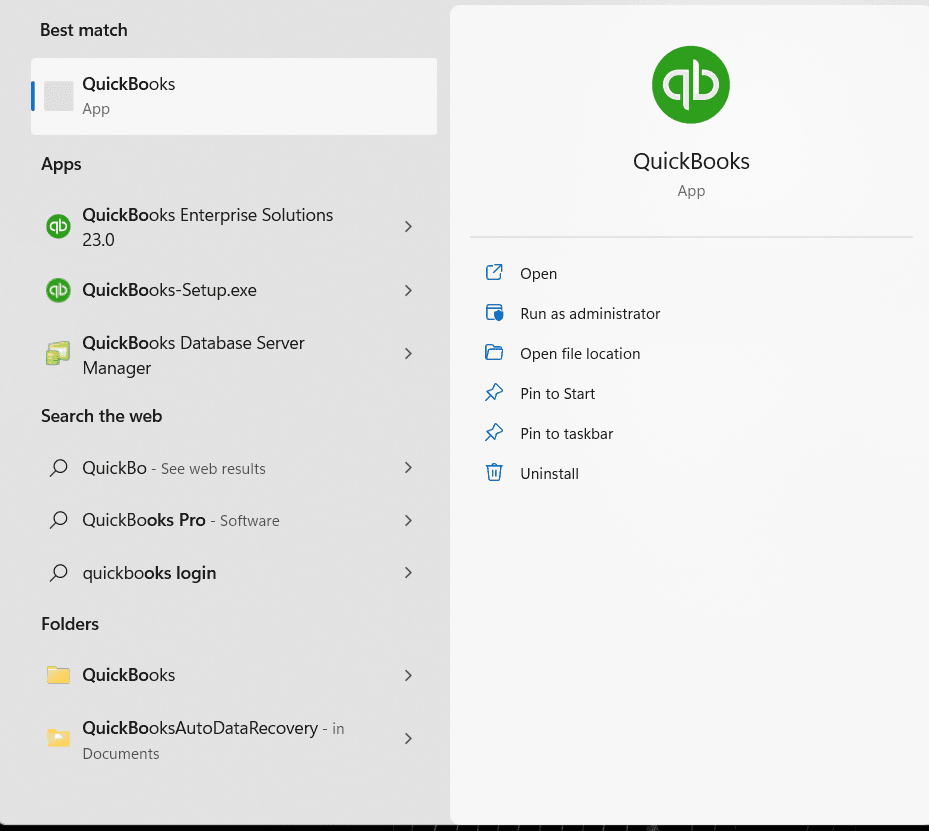The height and width of the screenshot is (831, 929).
Task: Expand QuickBooks Enterprise Solutions 23.0 chevron
Action: (408, 226)
